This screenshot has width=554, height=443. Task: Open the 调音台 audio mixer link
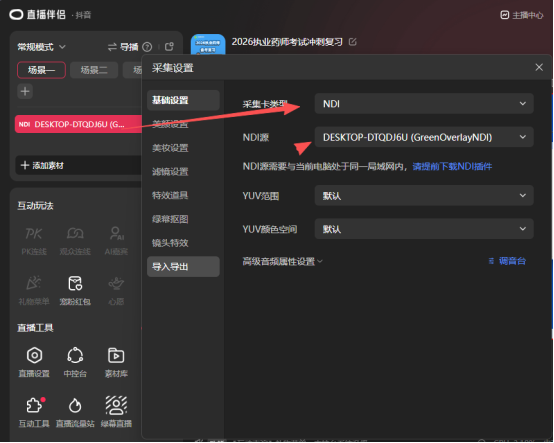(507, 261)
